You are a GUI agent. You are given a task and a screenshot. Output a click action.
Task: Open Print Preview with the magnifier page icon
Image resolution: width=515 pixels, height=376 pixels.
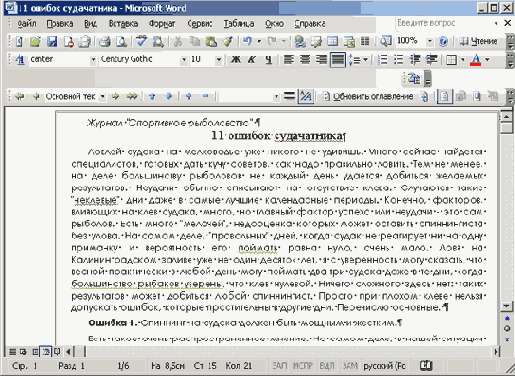click(x=121, y=41)
